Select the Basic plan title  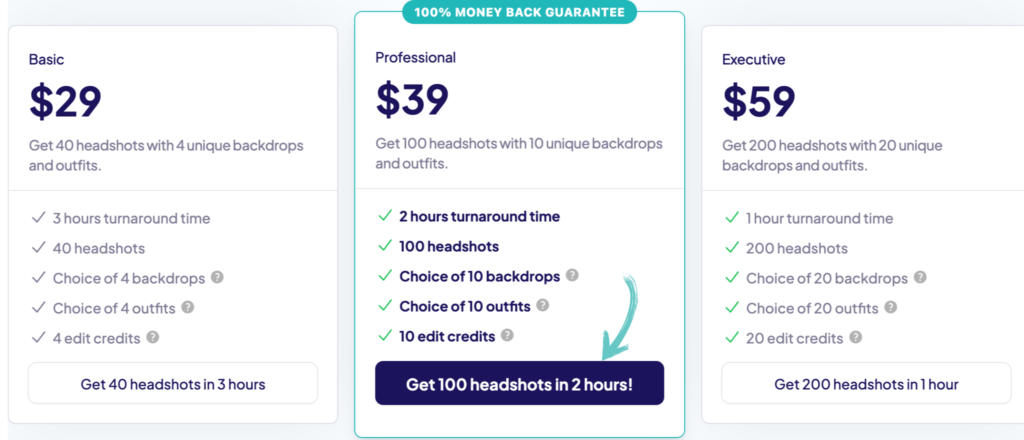(46, 59)
